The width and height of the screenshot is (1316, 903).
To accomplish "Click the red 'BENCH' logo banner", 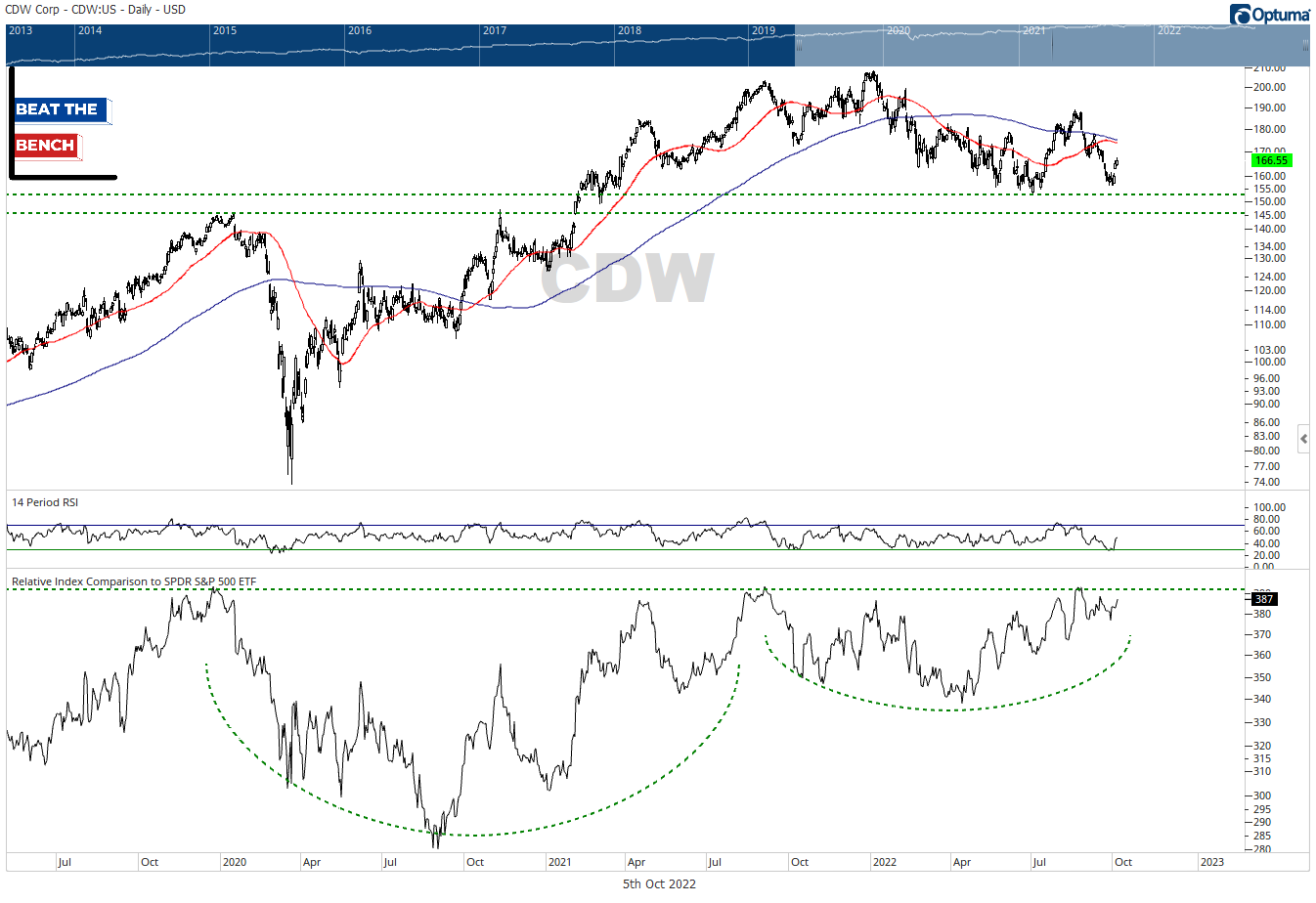I will click(48, 146).
